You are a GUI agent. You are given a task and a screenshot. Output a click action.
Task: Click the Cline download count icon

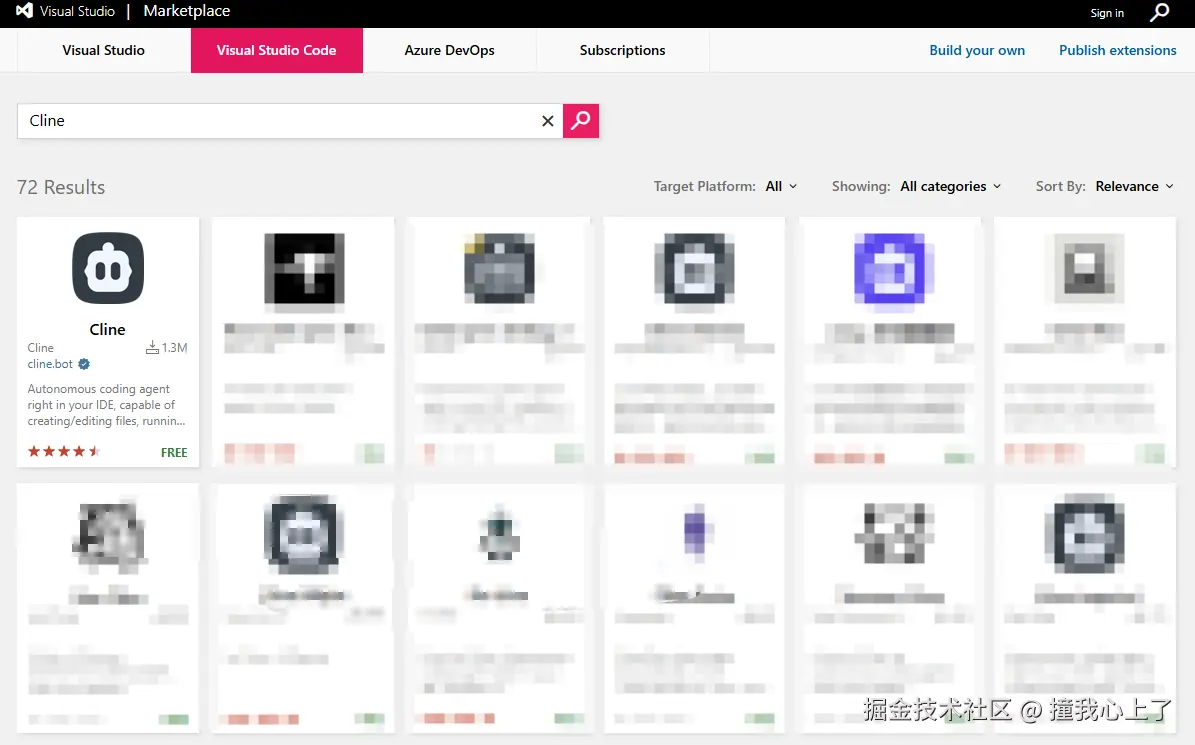[x=152, y=347]
